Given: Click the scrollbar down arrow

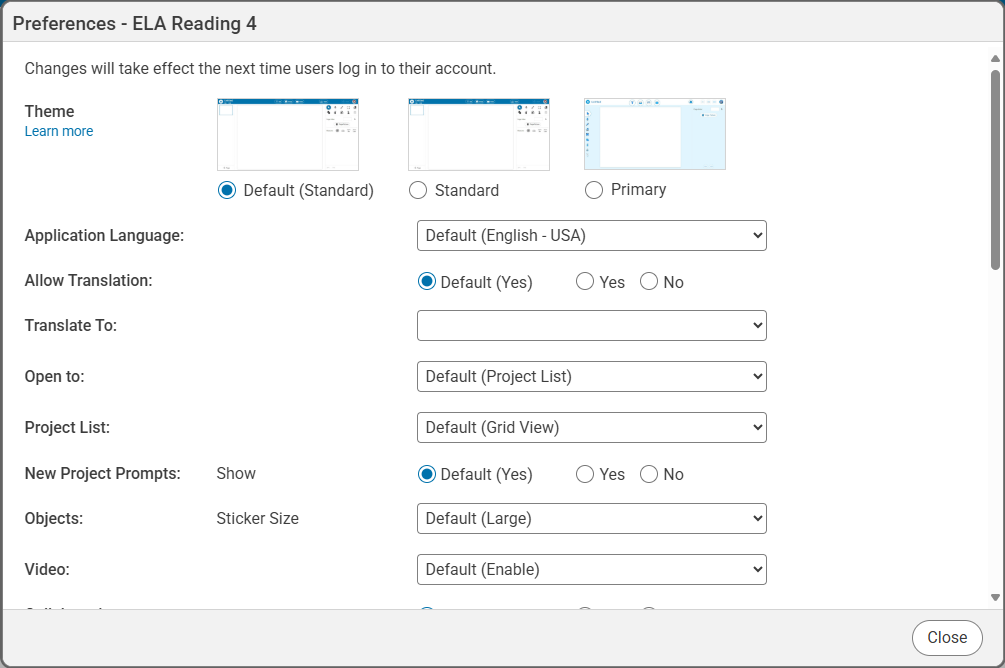Looking at the screenshot, I should tap(995, 597).
